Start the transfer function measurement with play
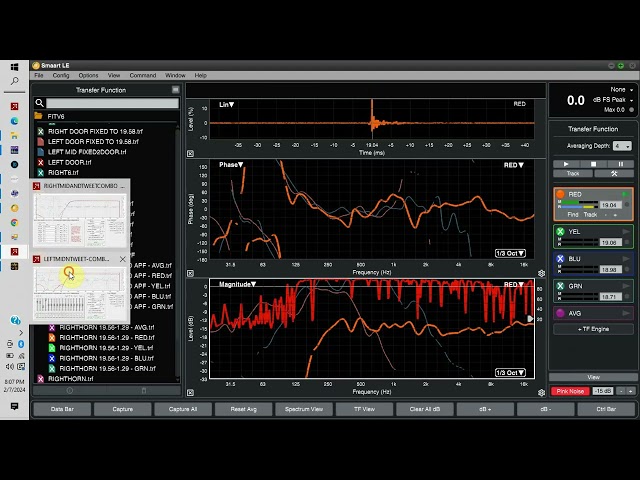640x480 pixels. tap(566, 164)
